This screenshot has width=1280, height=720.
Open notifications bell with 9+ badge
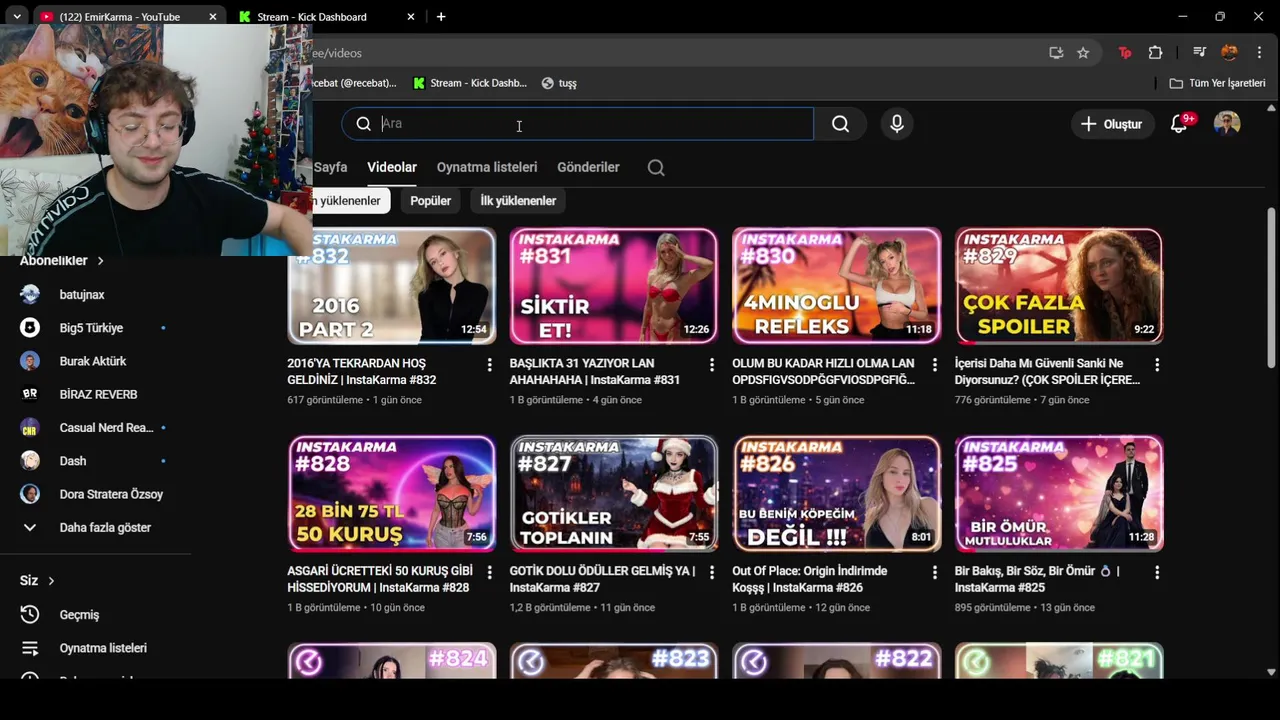(x=1180, y=124)
